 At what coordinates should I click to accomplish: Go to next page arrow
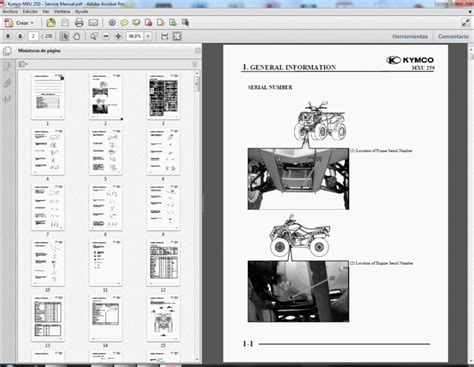pos(20,36)
